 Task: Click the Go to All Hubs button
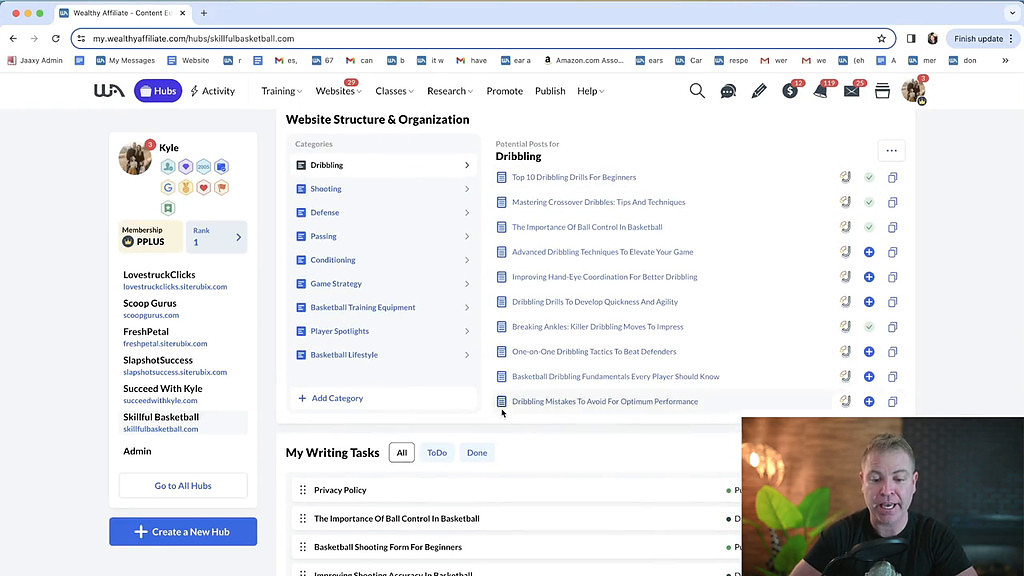(183, 486)
